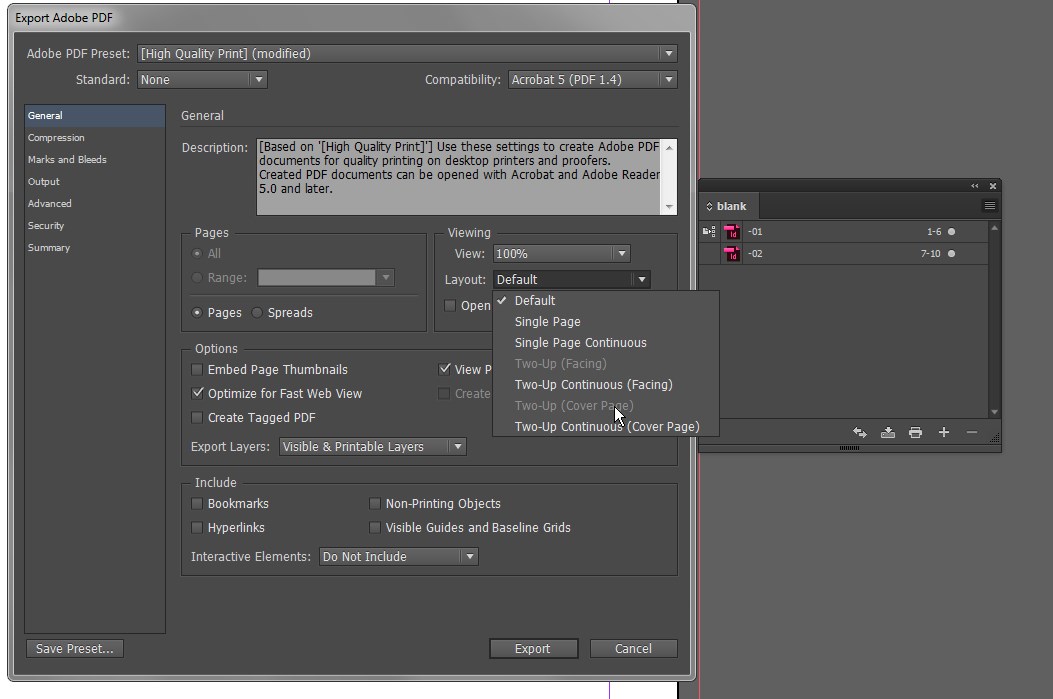This screenshot has height=699, width=1053.
Task: Click page range 7-10 in the book panel
Action: 931,254
